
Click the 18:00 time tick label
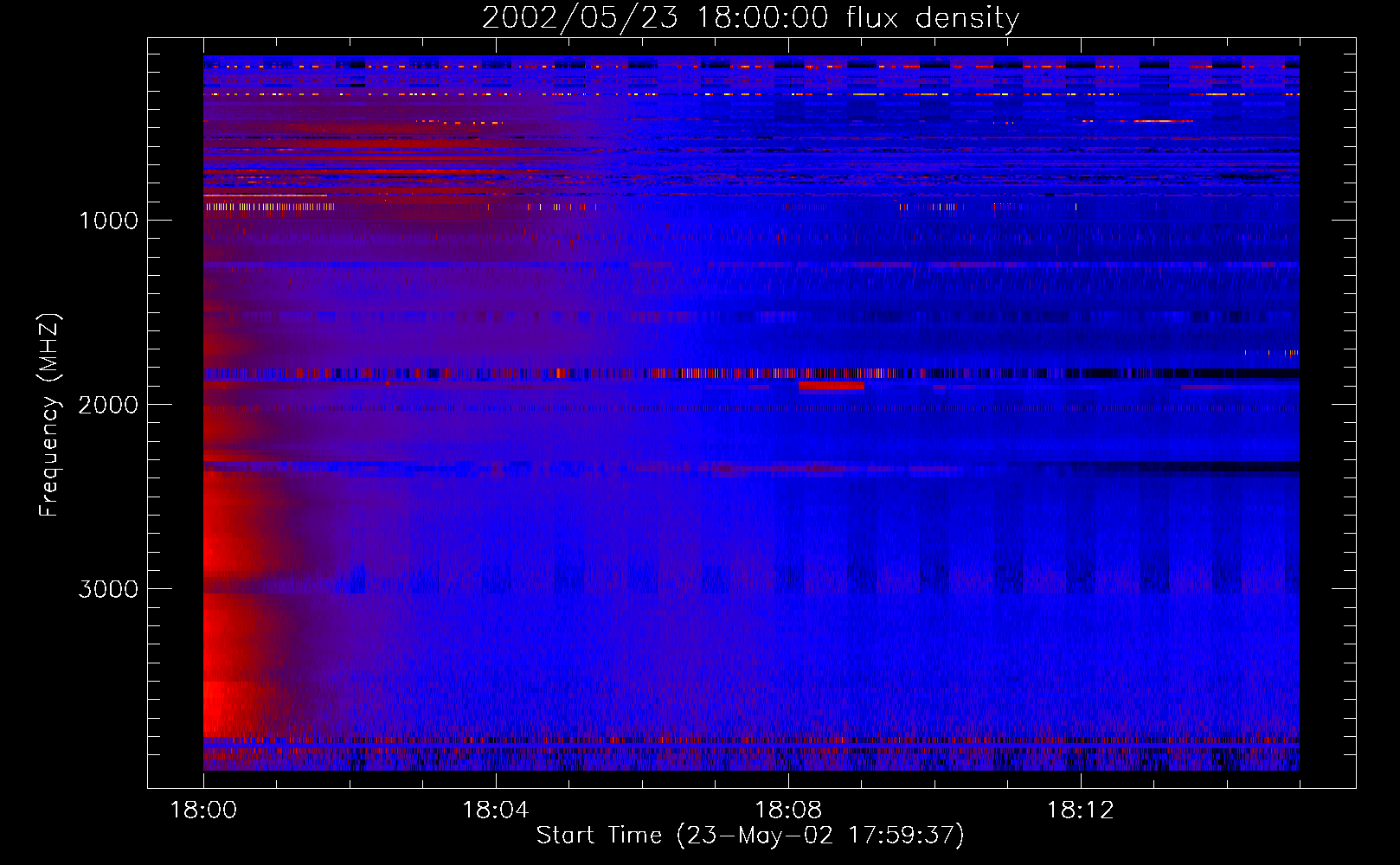[203, 810]
